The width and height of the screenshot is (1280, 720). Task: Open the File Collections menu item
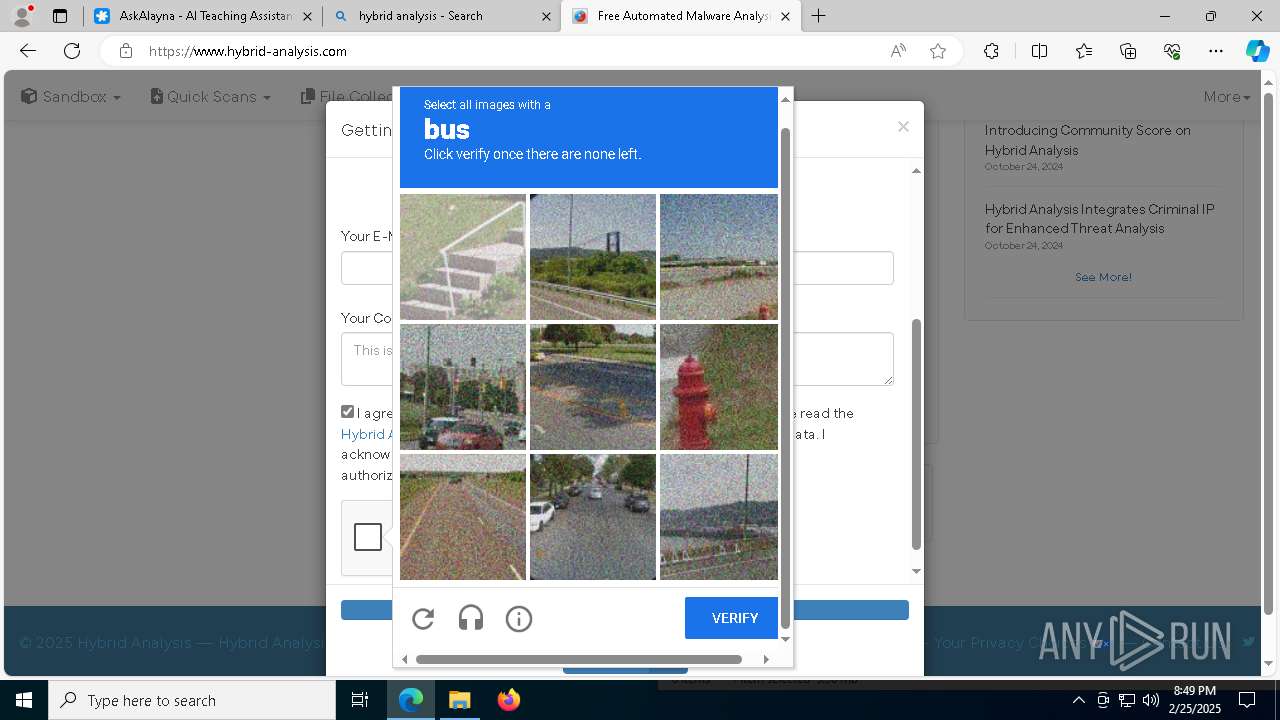[x=347, y=96]
